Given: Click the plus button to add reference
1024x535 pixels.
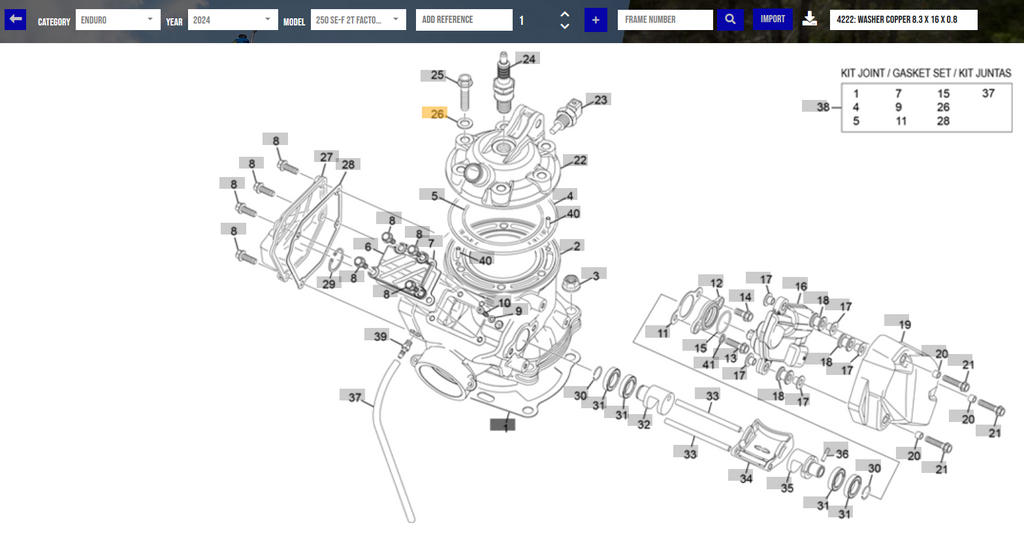Looking at the screenshot, I should pos(595,19).
